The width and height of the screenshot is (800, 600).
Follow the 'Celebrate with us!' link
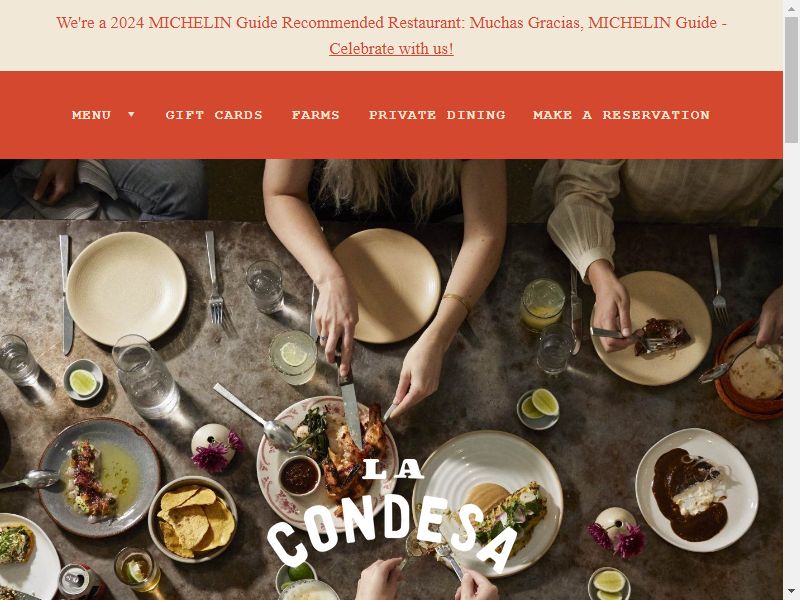tap(391, 49)
